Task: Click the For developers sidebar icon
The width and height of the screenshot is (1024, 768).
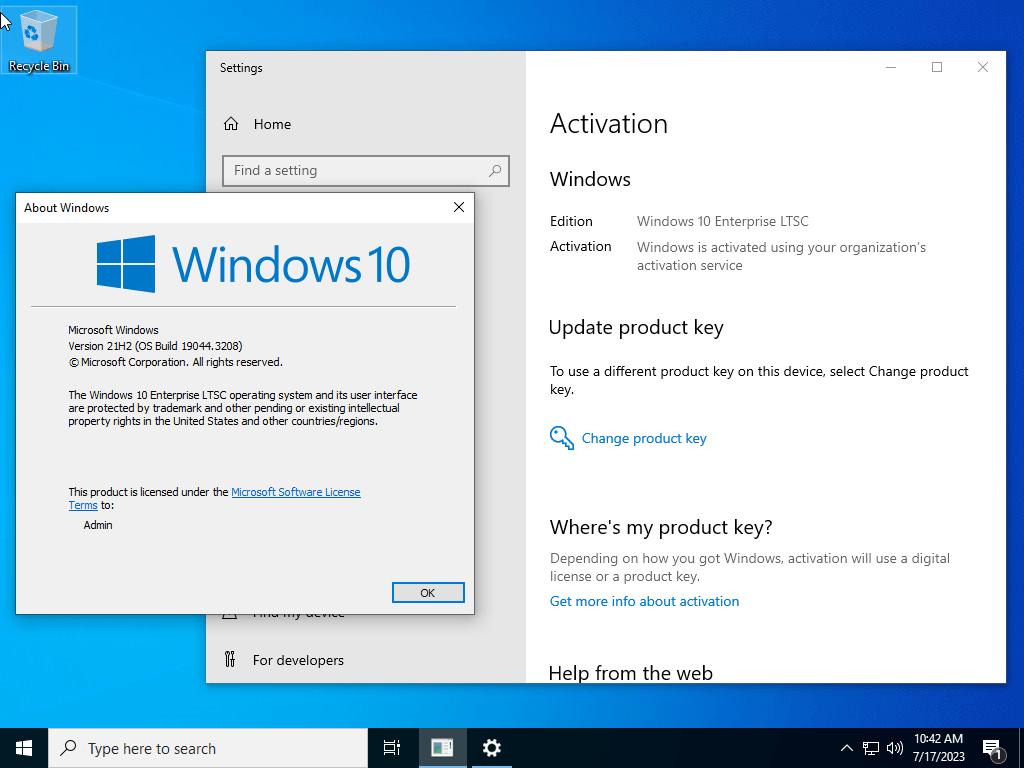Action: [230, 660]
